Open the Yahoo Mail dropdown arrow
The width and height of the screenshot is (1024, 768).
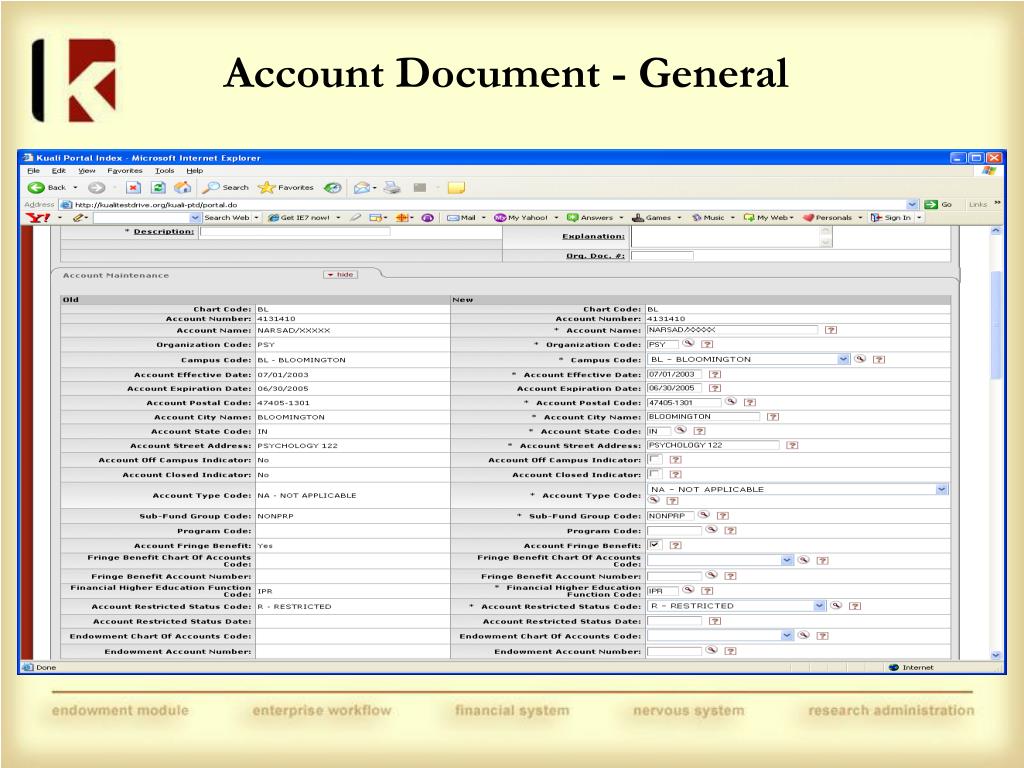click(483, 217)
